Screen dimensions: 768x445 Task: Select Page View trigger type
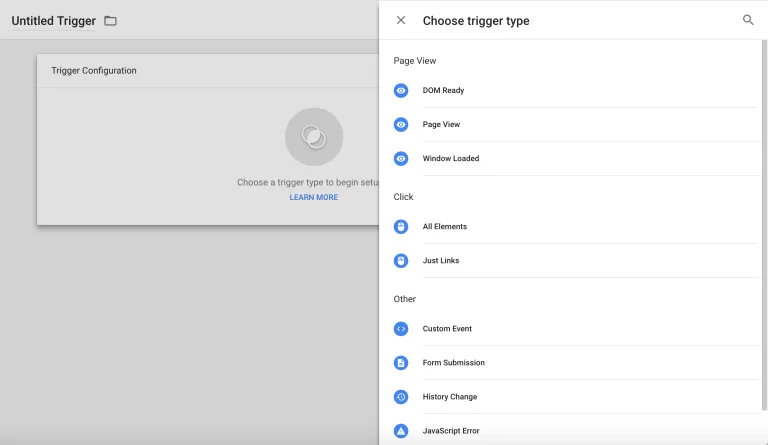[575, 124]
